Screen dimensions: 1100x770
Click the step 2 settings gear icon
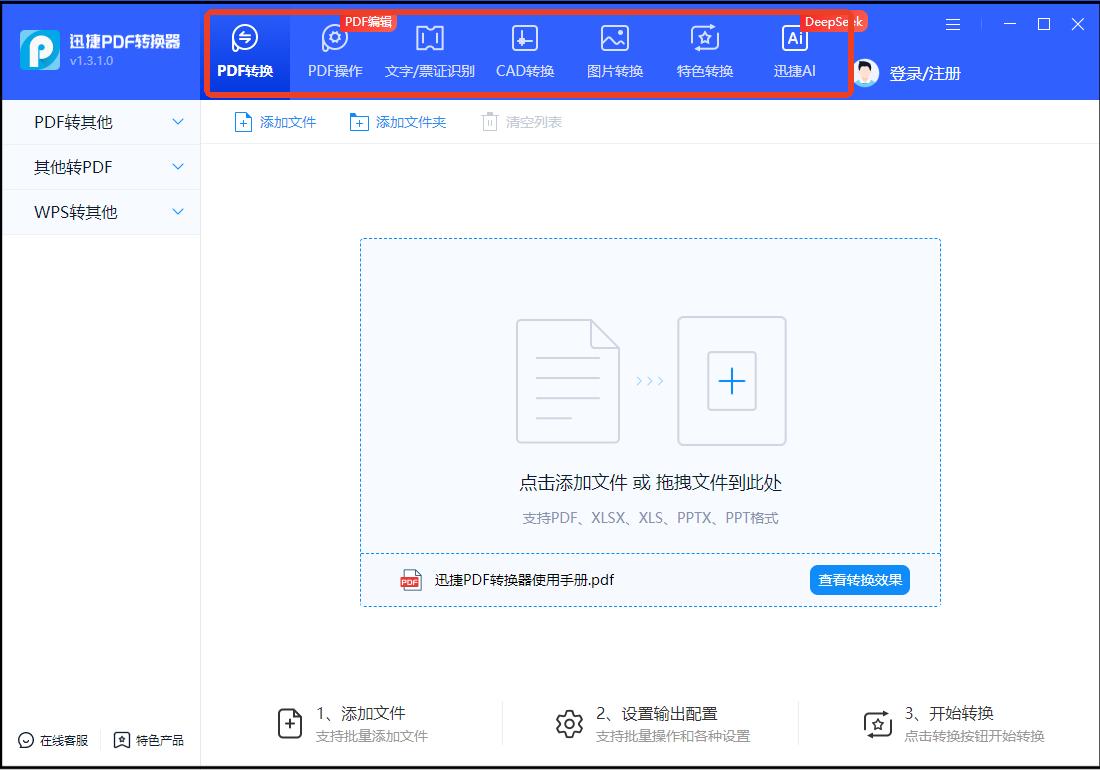pyautogui.click(x=569, y=724)
